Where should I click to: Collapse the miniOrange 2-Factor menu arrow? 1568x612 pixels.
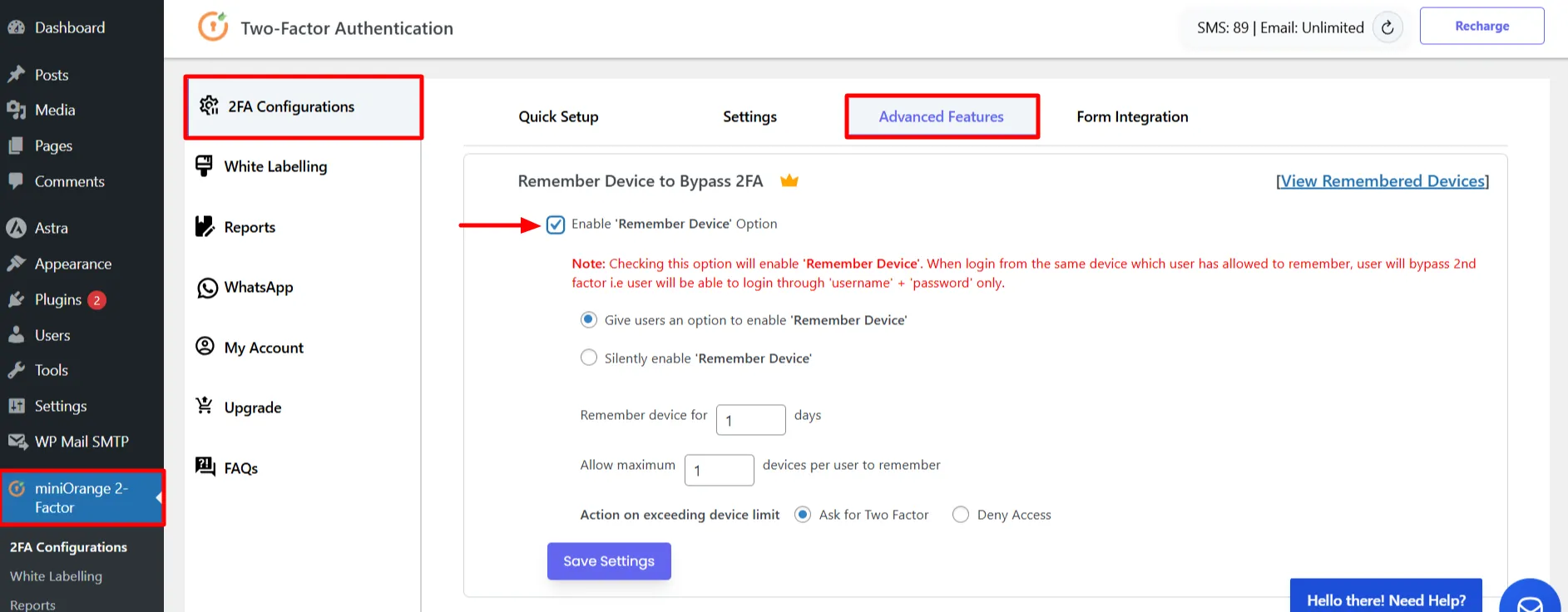tap(159, 497)
